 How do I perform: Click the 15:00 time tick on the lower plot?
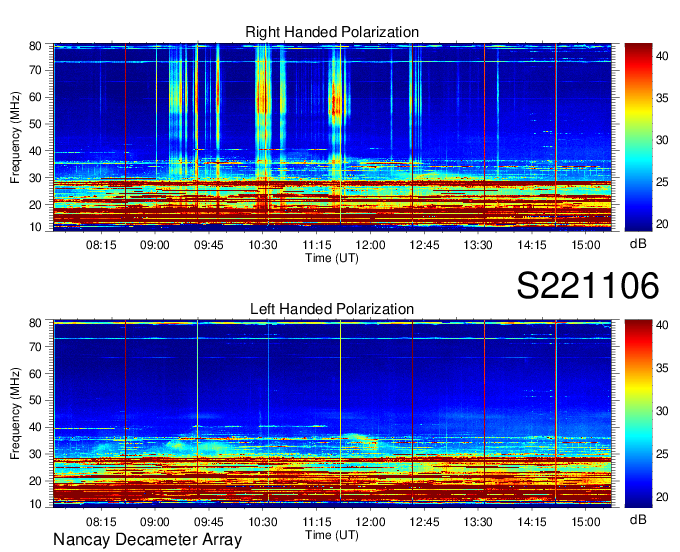click(586, 522)
